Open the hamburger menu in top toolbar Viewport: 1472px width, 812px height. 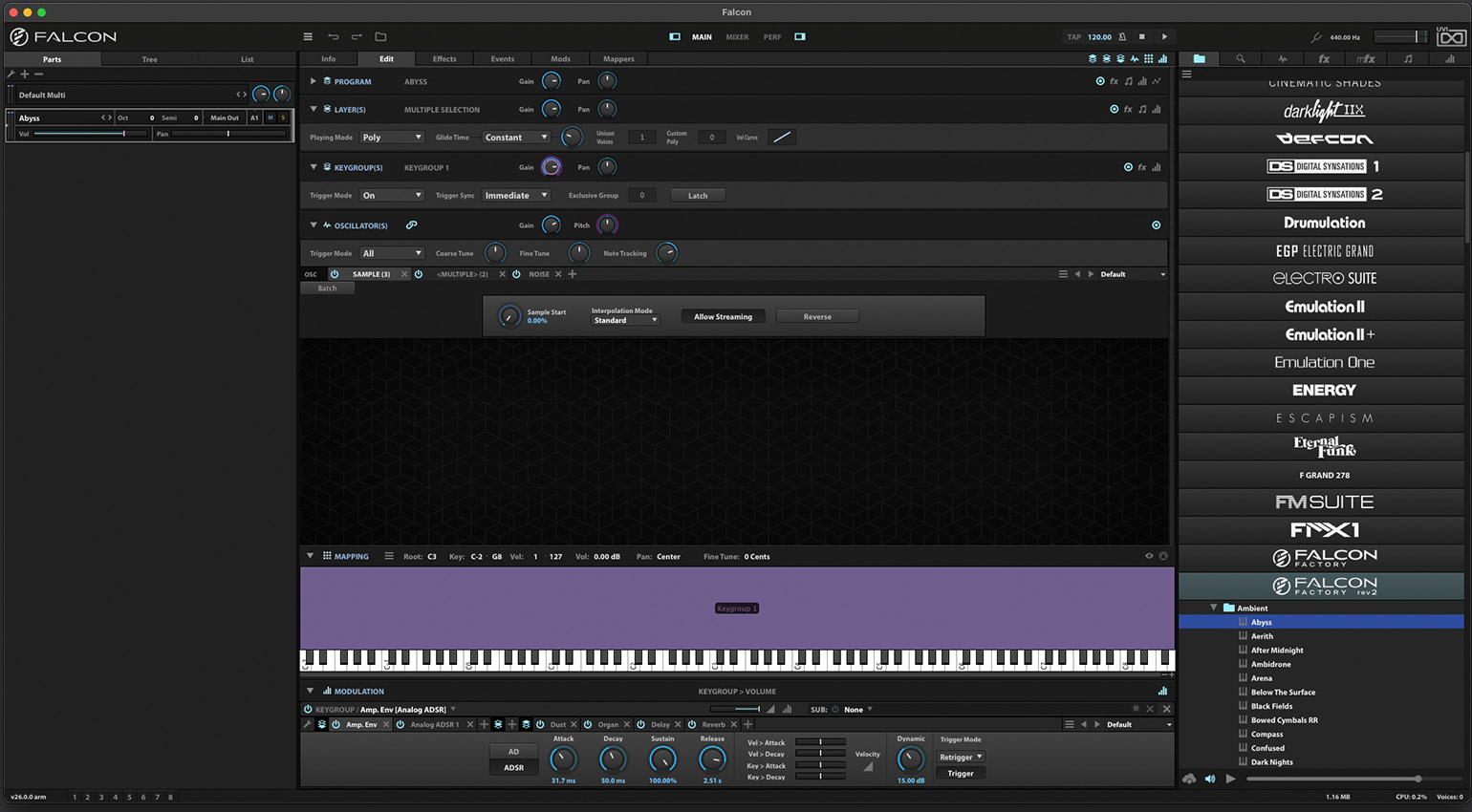(x=308, y=37)
